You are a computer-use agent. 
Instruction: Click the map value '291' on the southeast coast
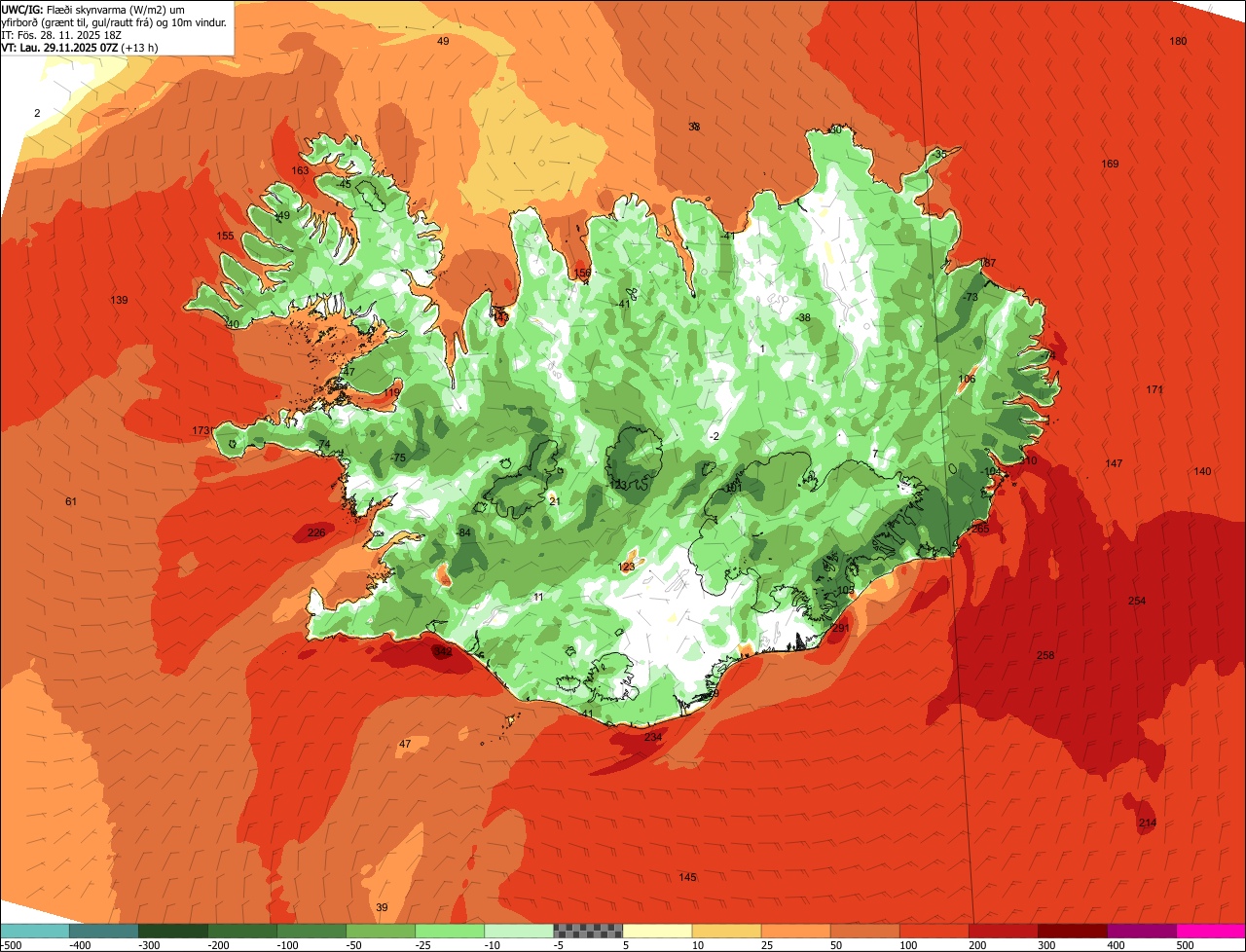point(841,629)
